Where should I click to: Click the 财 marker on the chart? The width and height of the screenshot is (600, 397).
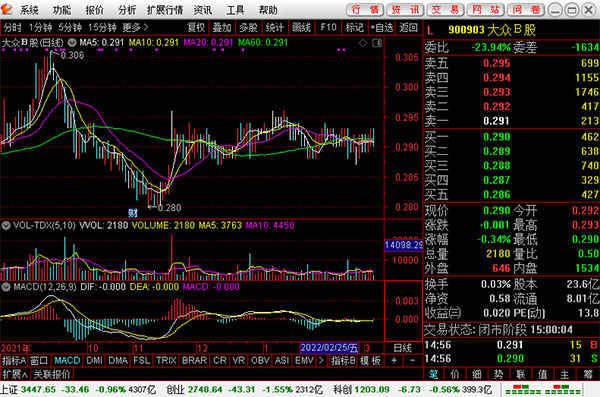pos(132,213)
